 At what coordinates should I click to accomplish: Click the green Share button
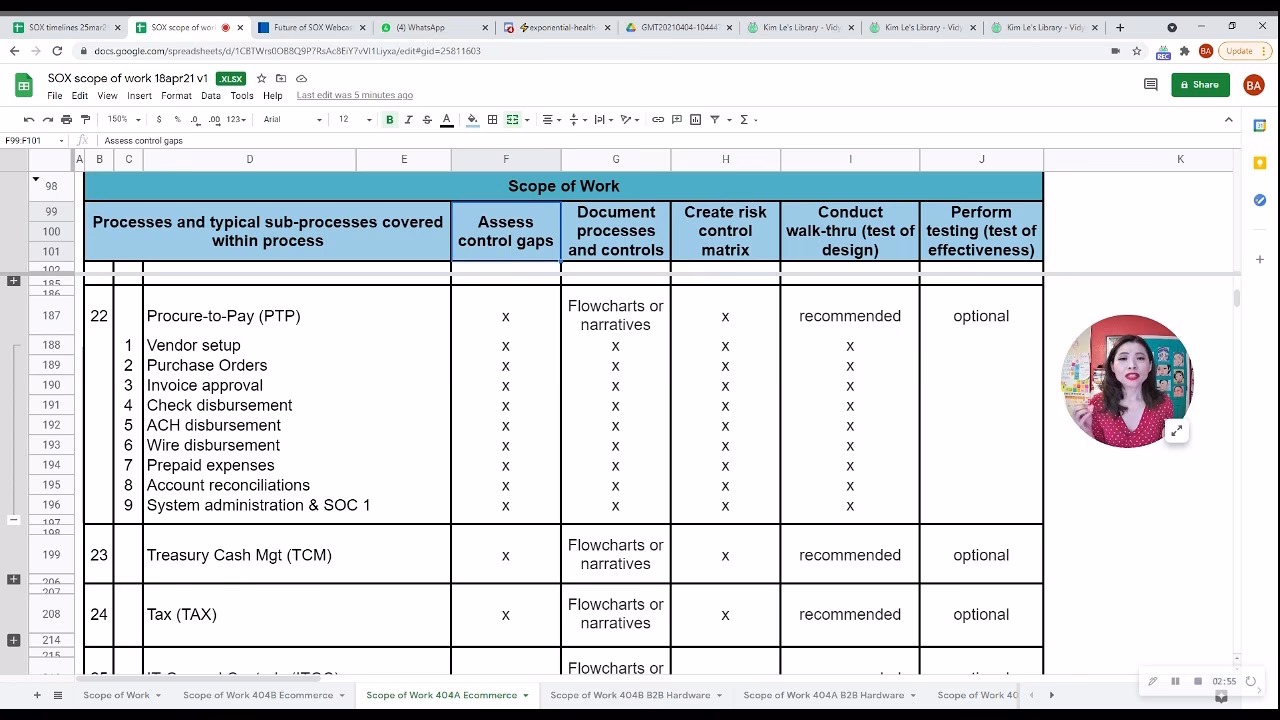pos(1200,85)
